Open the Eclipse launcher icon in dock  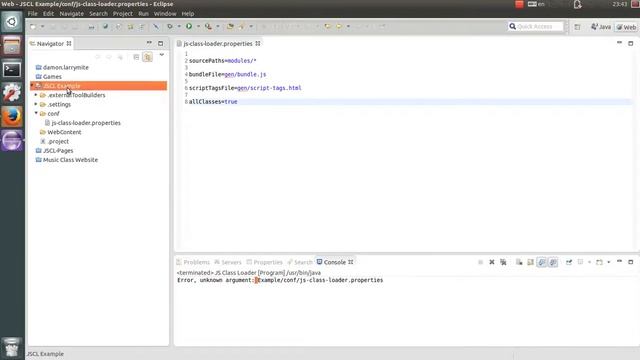point(12,141)
